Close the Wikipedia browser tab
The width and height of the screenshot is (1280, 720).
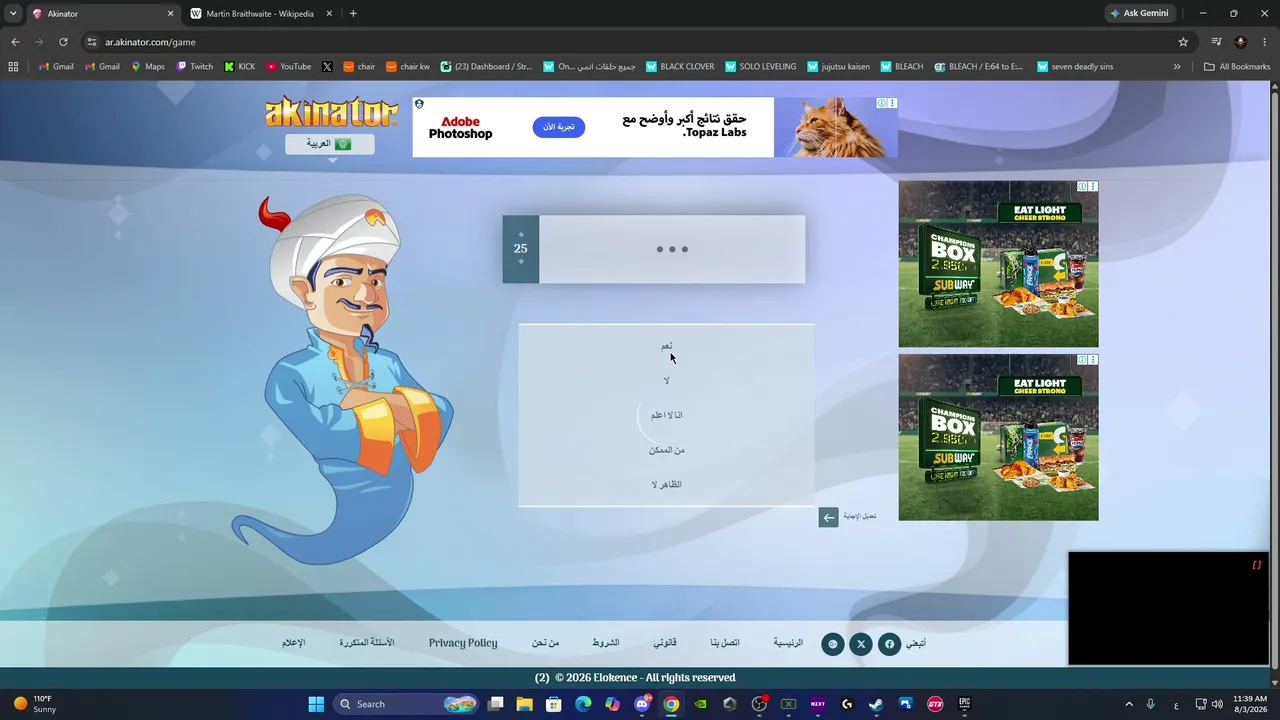tap(329, 14)
